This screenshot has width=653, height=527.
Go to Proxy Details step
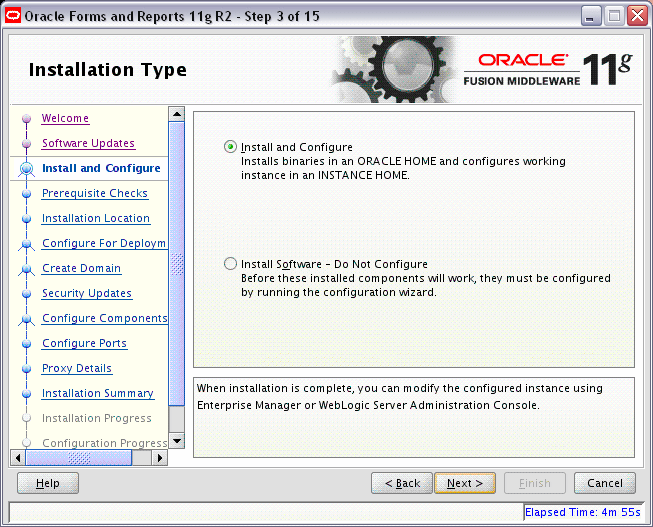tap(77, 368)
